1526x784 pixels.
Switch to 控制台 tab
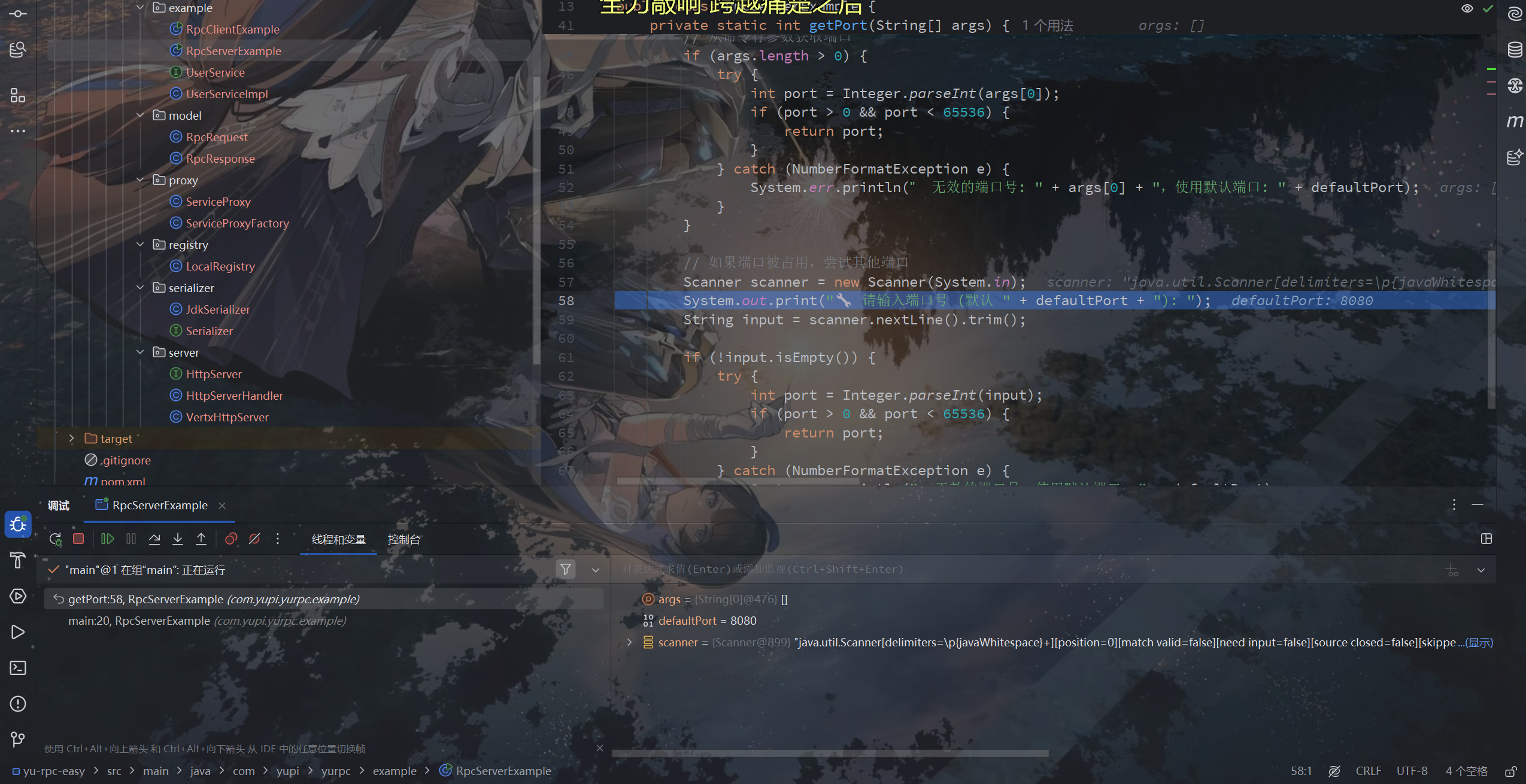coord(404,539)
